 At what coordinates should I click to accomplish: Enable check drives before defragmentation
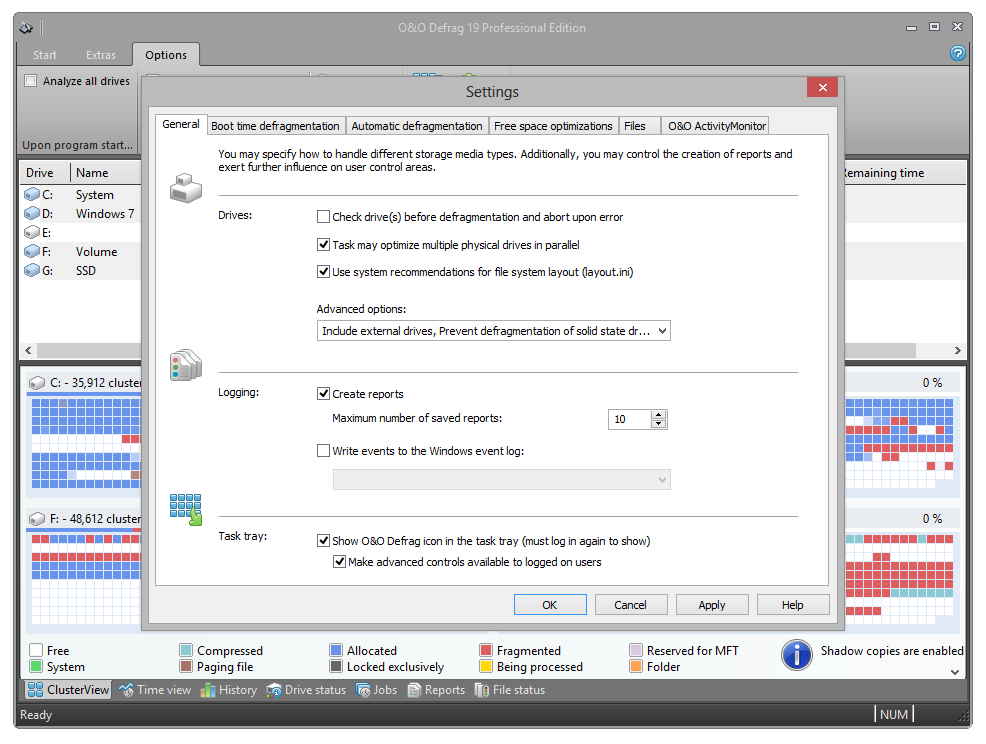pyautogui.click(x=323, y=217)
